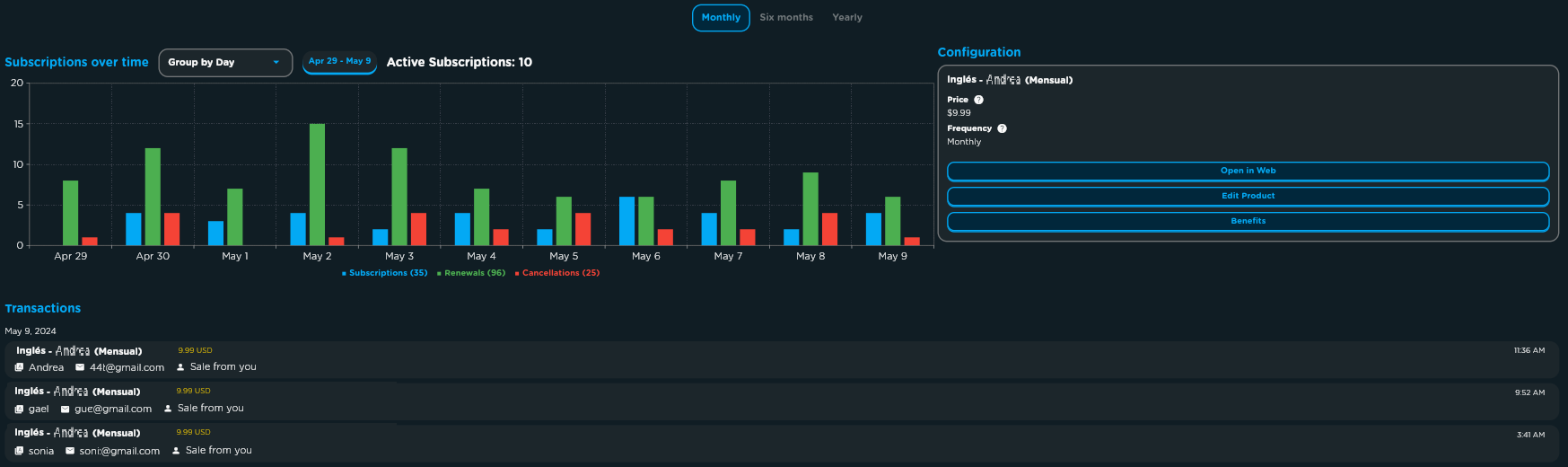Click the copy icon next to gael
This screenshot has width=1568, height=467.
(x=19, y=409)
